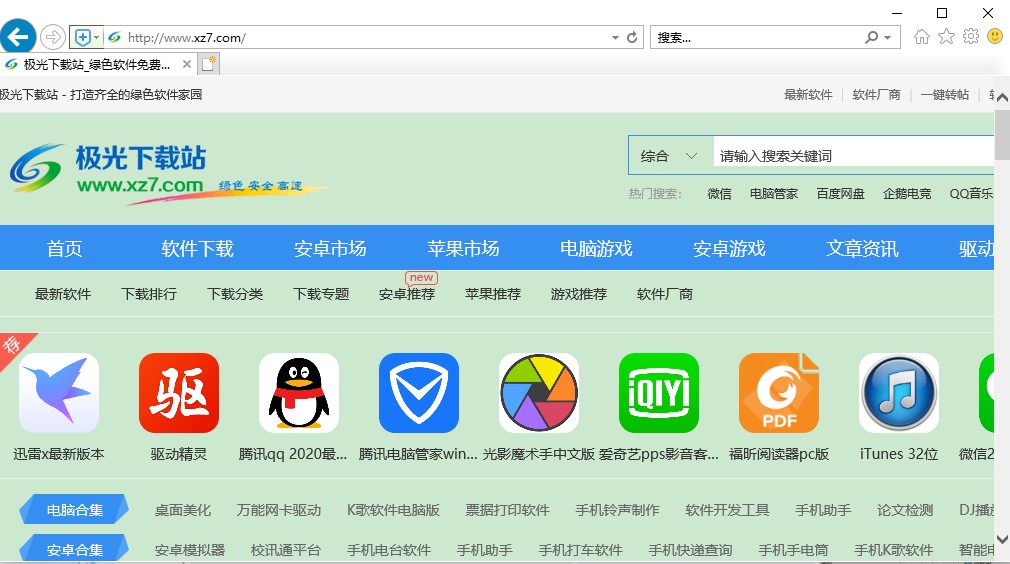The height and width of the screenshot is (564, 1010).
Task: Click the hot search term 电脑管家
Action: tap(774, 194)
